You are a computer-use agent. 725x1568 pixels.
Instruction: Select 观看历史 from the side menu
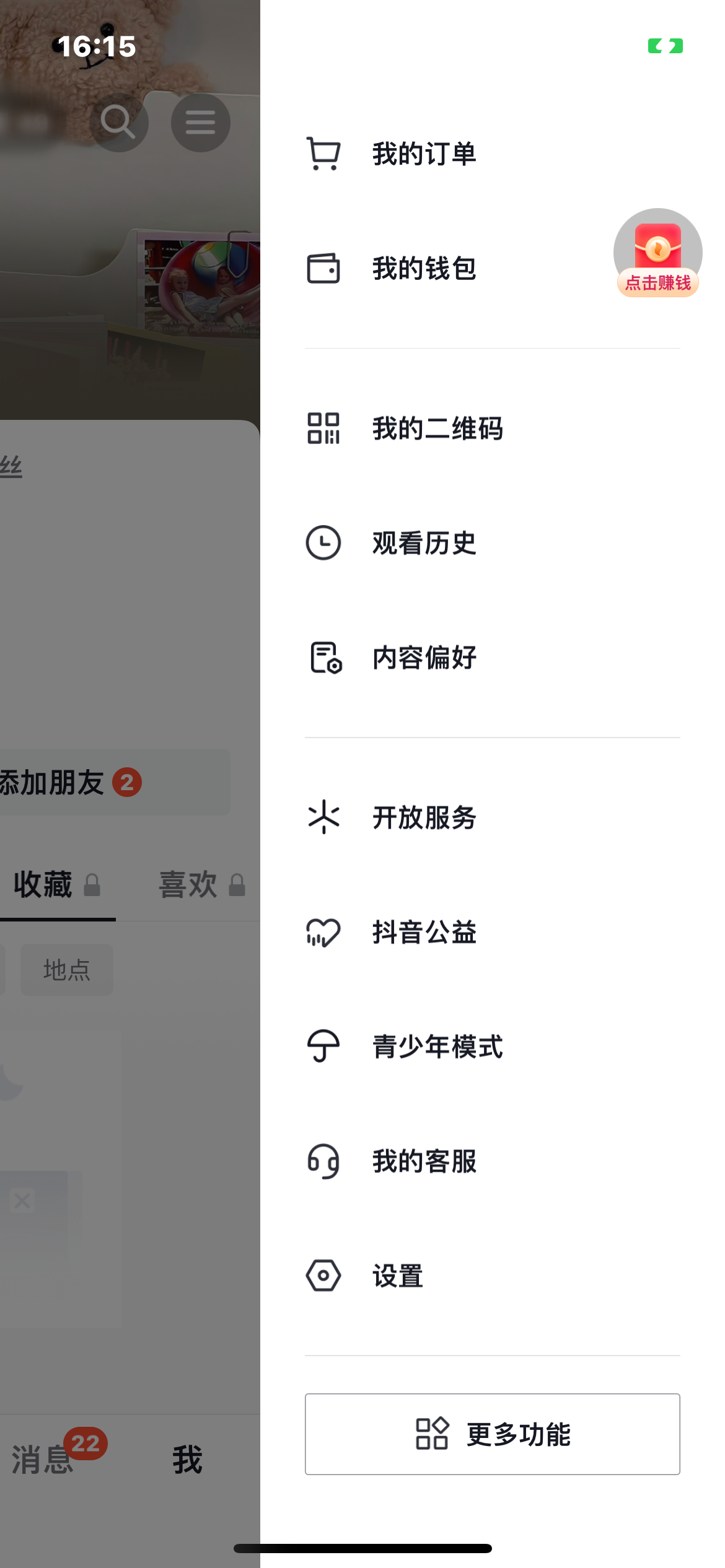424,543
